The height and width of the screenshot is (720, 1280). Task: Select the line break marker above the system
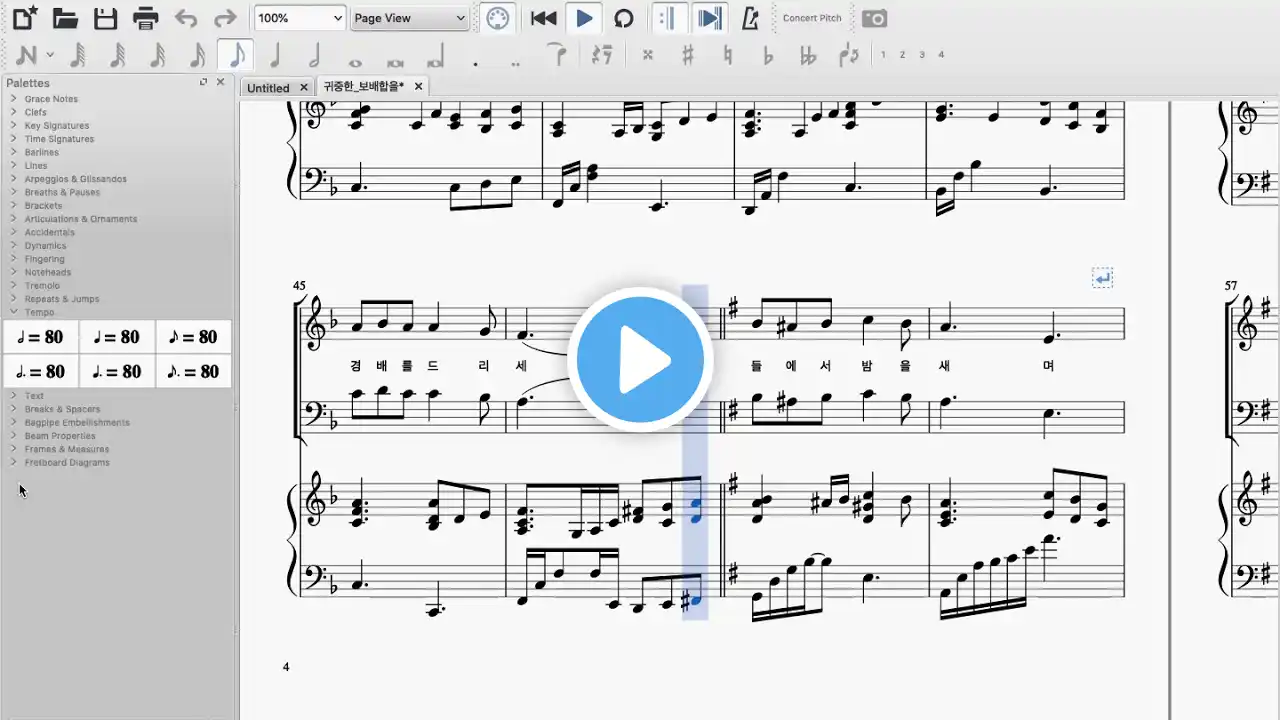(x=1102, y=279)
